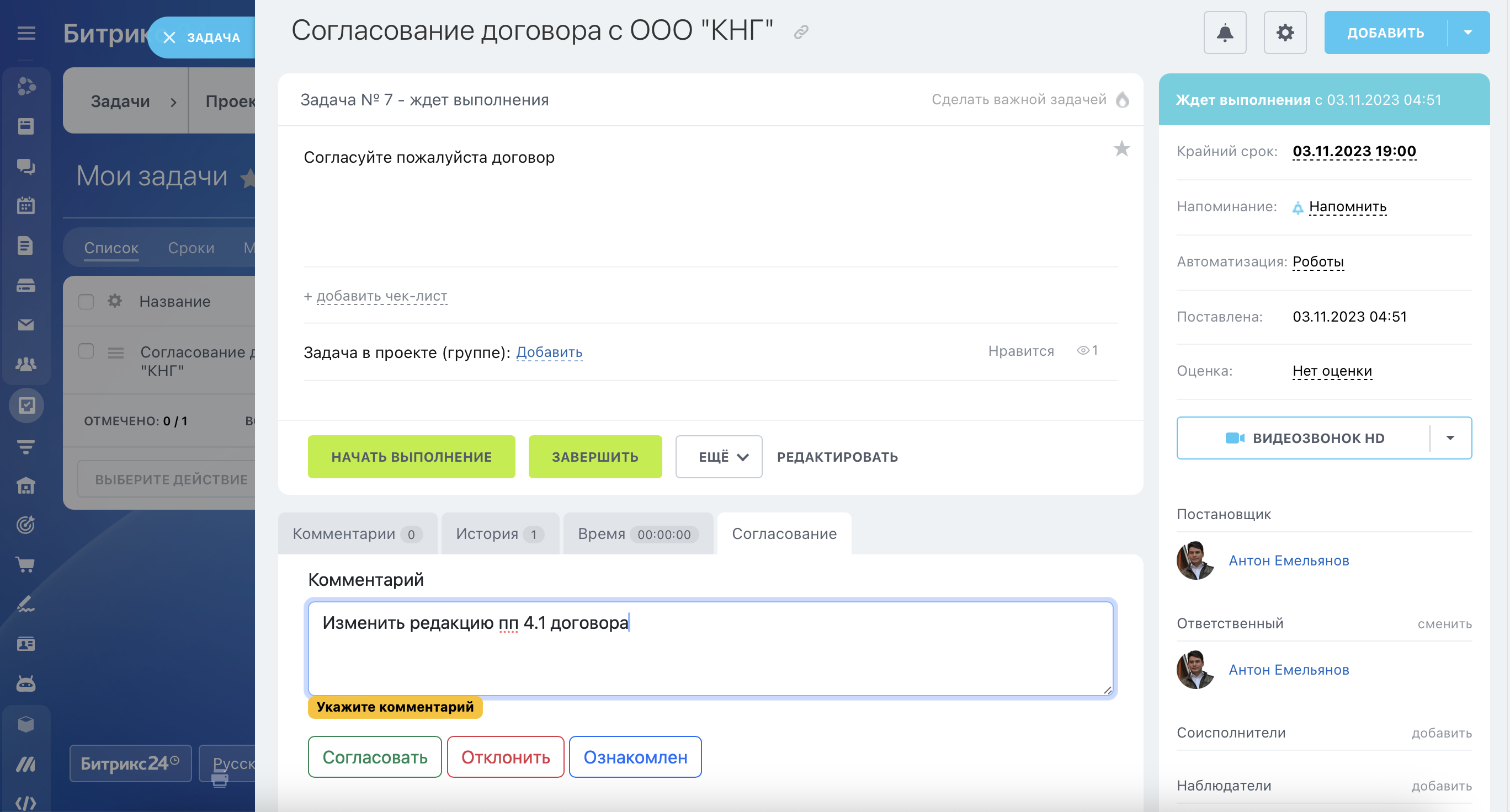Switch to the История tab
Image resolution: width=1510 pixels, height=812 pixels.
tap(499, 534)
